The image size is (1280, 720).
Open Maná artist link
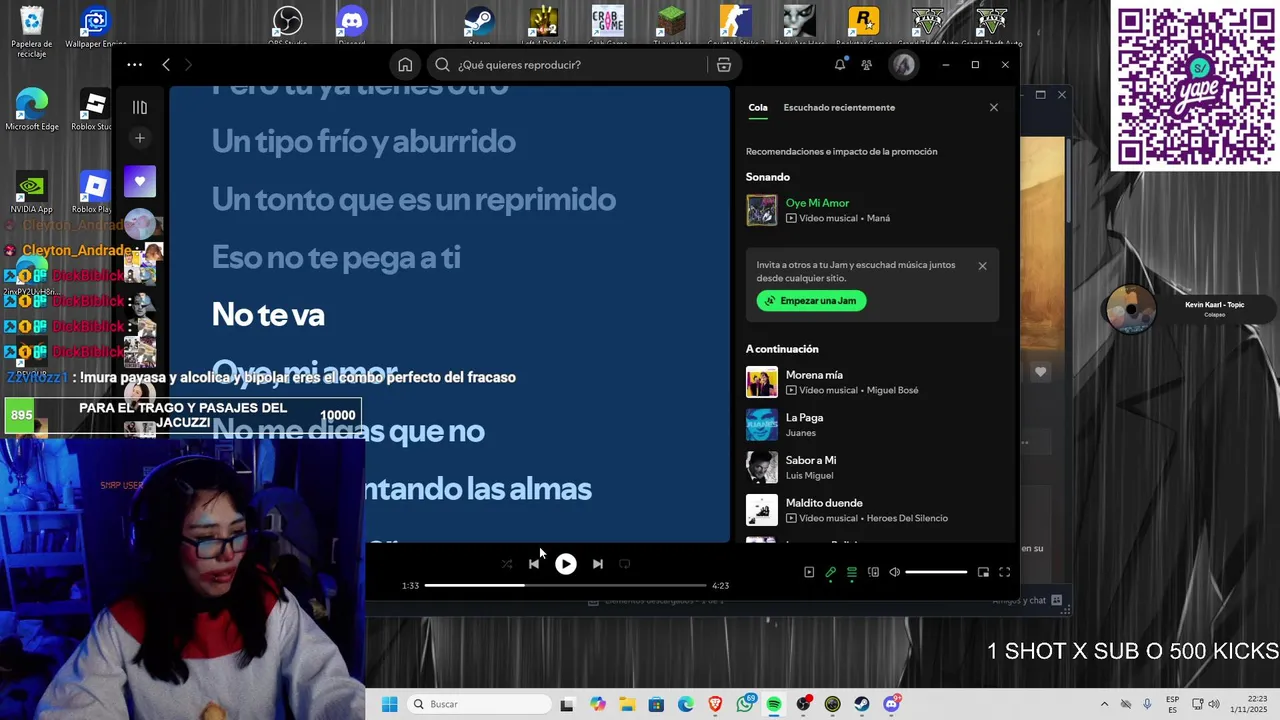pyautogui.click(x=879, y=218)
